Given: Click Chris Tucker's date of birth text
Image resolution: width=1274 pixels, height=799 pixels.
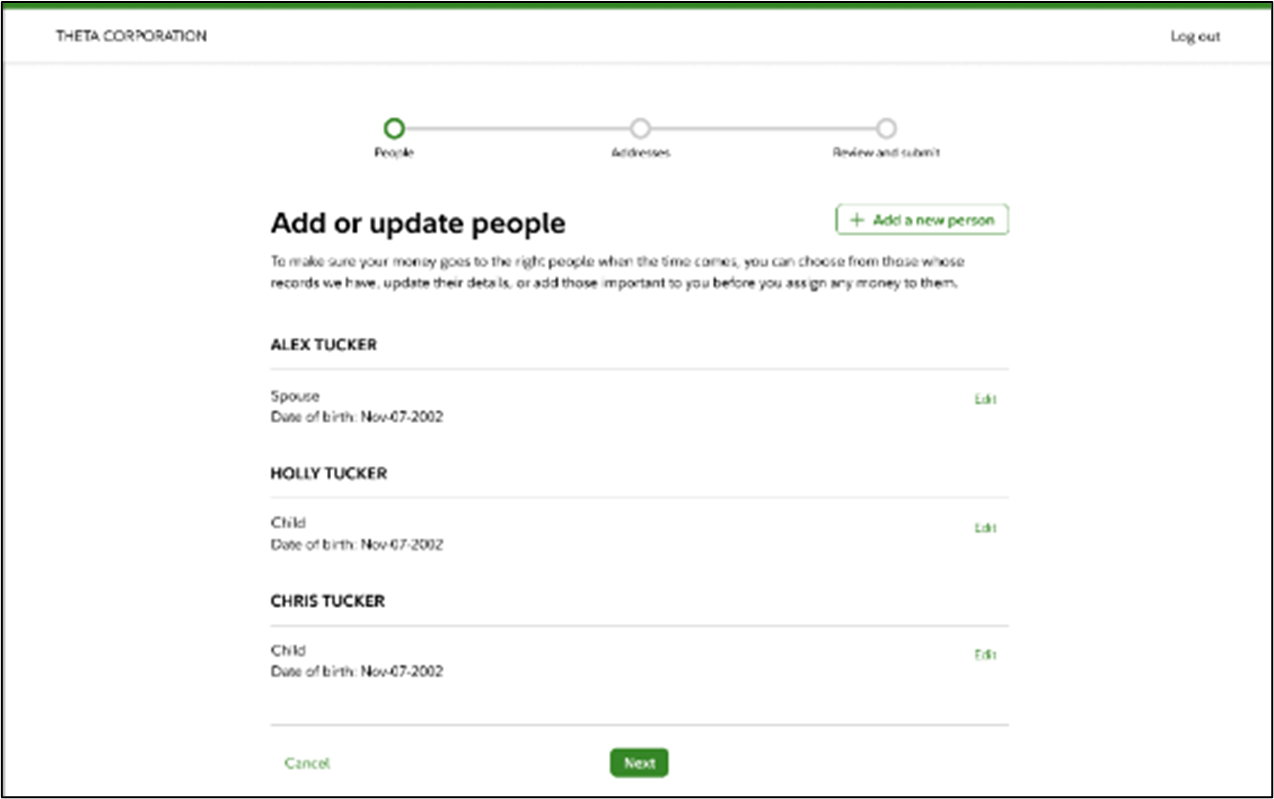Looking at the screenshot, I should coord(357,671).
